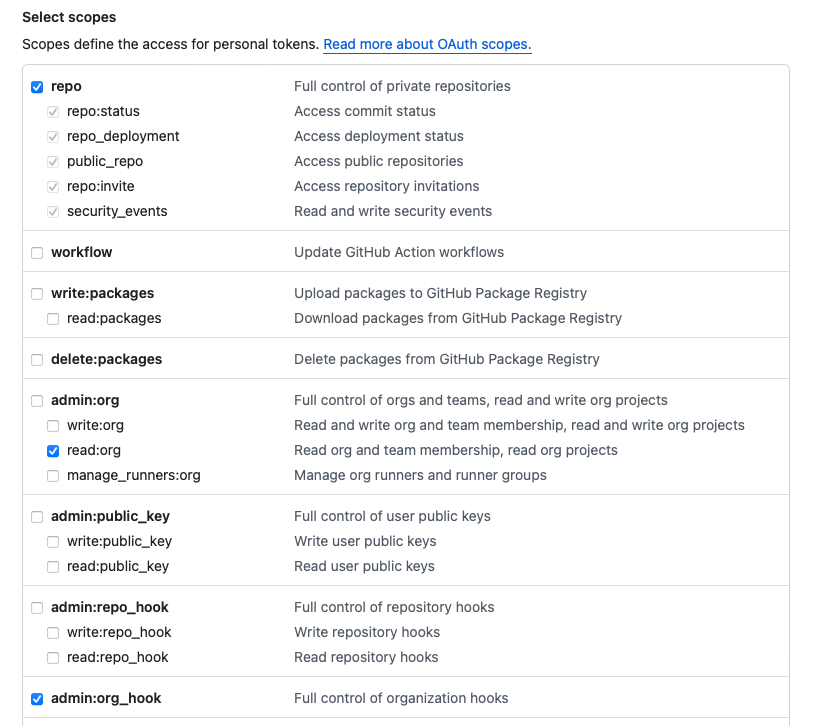Check the admin:public_key scope
820x726 pixels.
tap(37, 517)
